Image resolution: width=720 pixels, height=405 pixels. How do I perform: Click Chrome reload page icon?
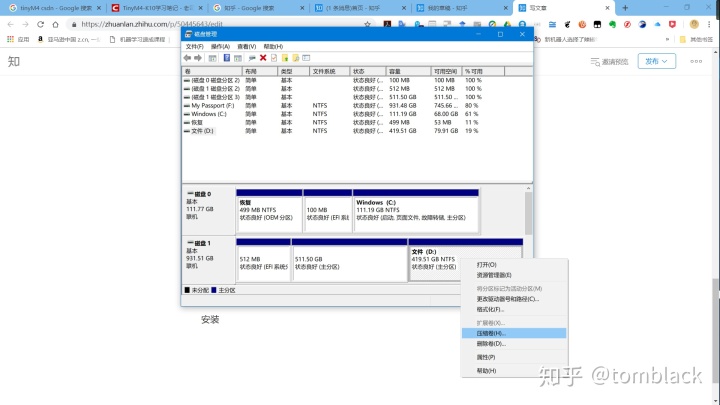pos(40,24)
